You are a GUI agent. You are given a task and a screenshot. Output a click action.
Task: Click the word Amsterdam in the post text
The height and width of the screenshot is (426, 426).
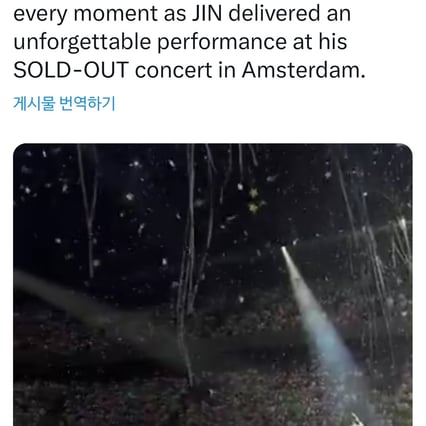tap(303, 70)
